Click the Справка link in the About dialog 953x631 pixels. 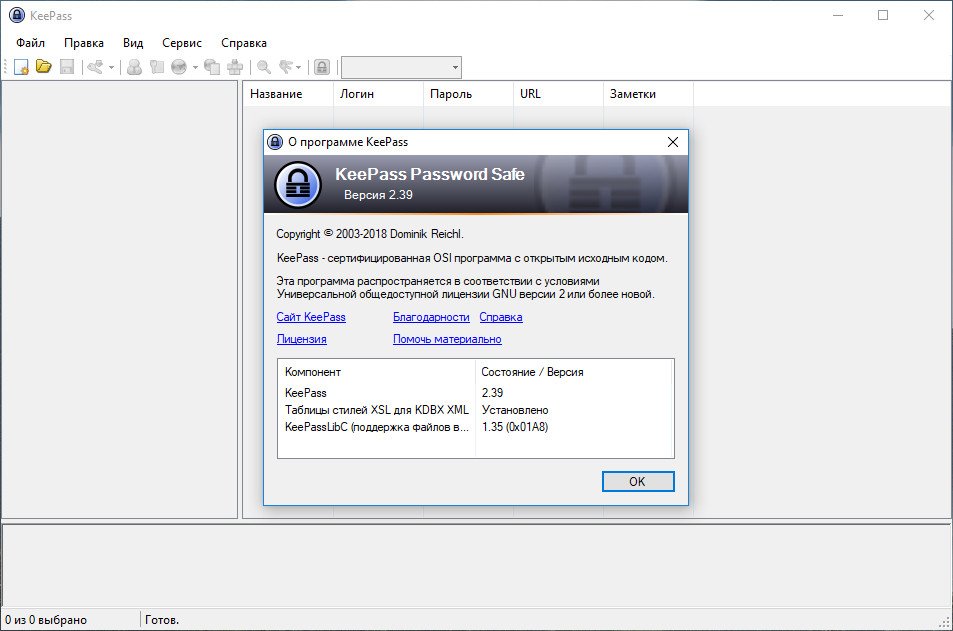[x=501, y=317]
